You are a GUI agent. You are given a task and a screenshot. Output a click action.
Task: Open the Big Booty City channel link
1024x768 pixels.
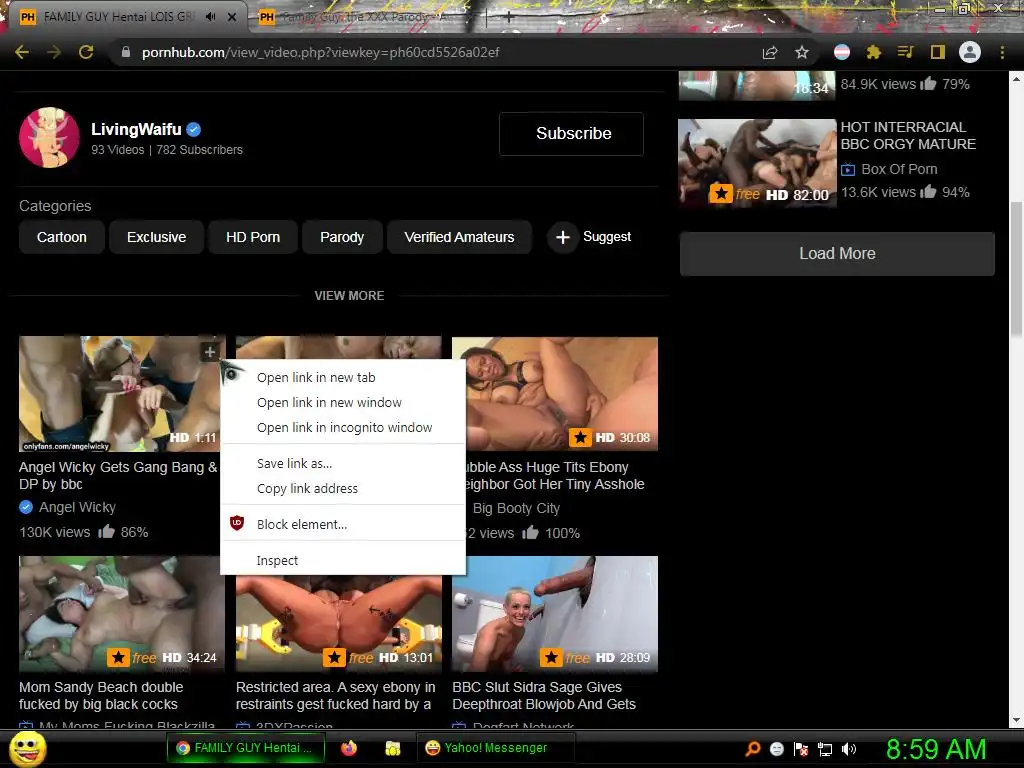tap(516, 508)
